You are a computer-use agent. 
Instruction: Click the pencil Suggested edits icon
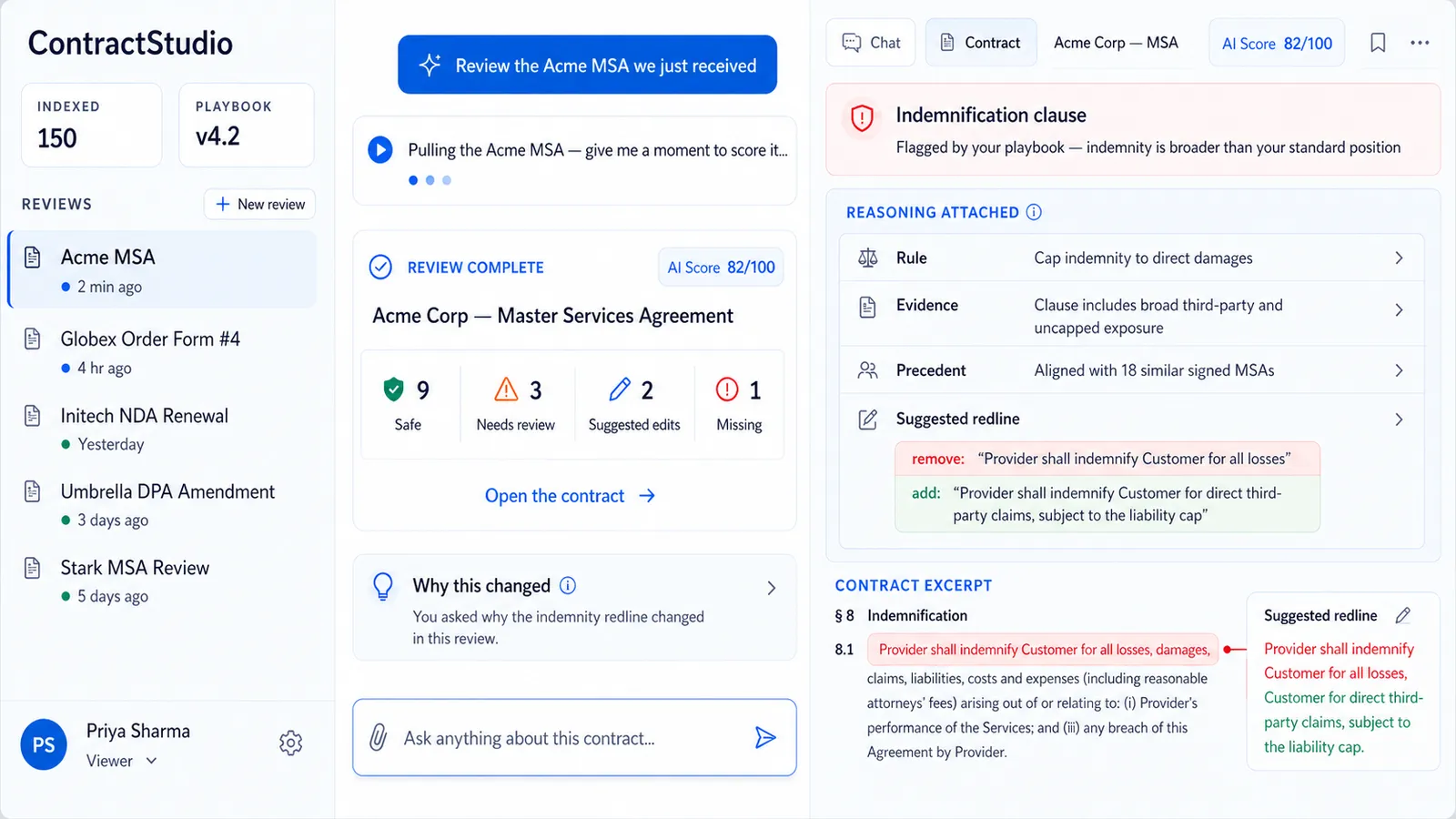tap(620, 389)
